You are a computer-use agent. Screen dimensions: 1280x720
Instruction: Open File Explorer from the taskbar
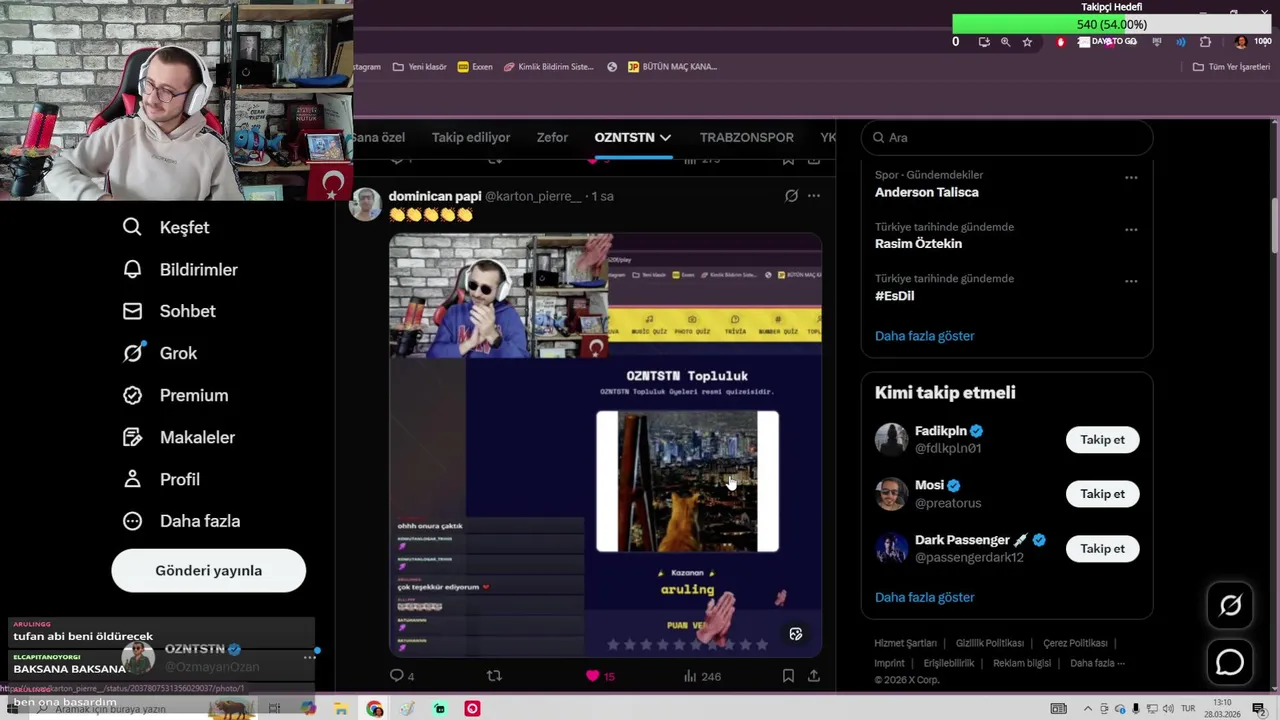(341, 709)
